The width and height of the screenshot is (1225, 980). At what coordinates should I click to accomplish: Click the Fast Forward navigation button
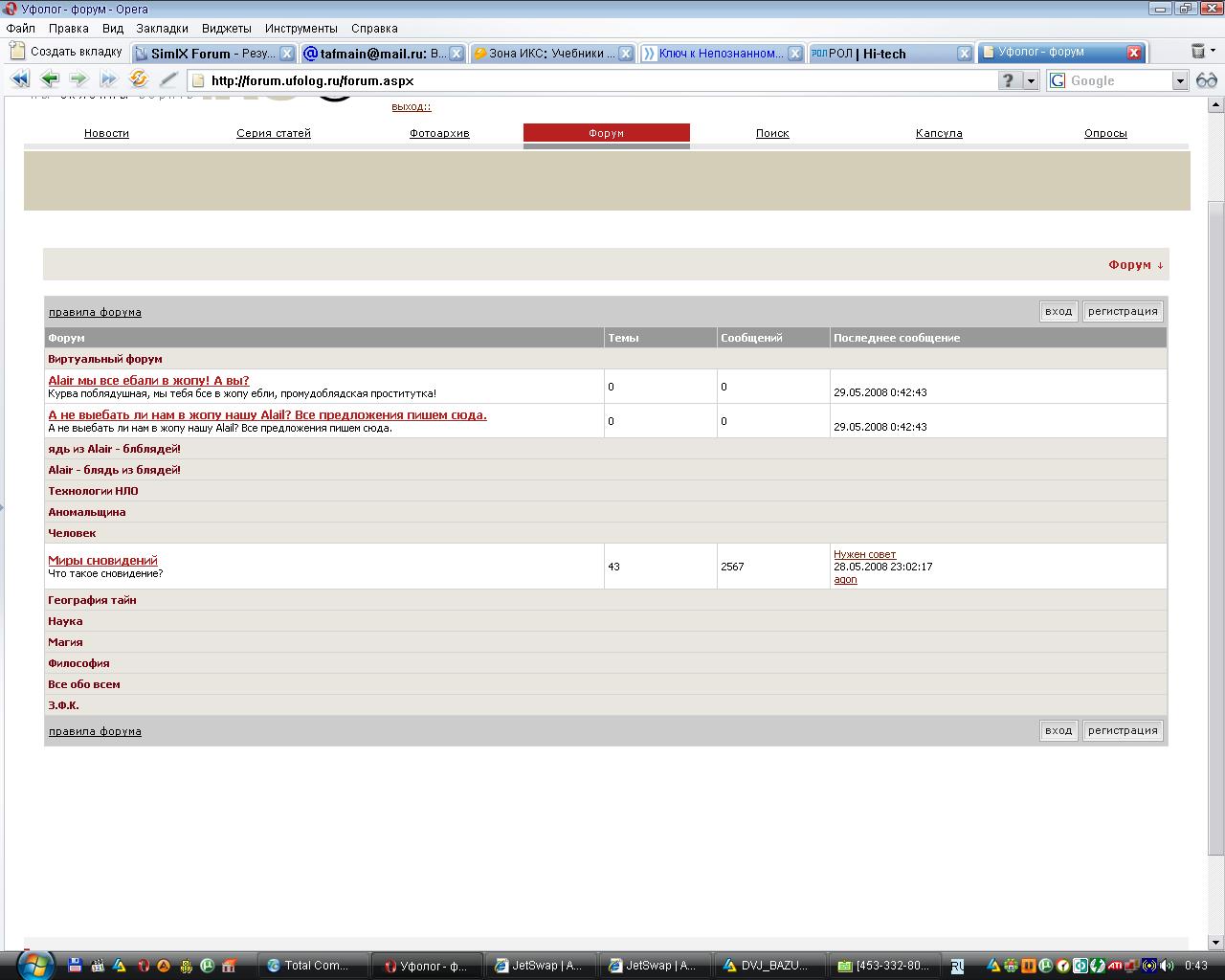click(108, 79)
